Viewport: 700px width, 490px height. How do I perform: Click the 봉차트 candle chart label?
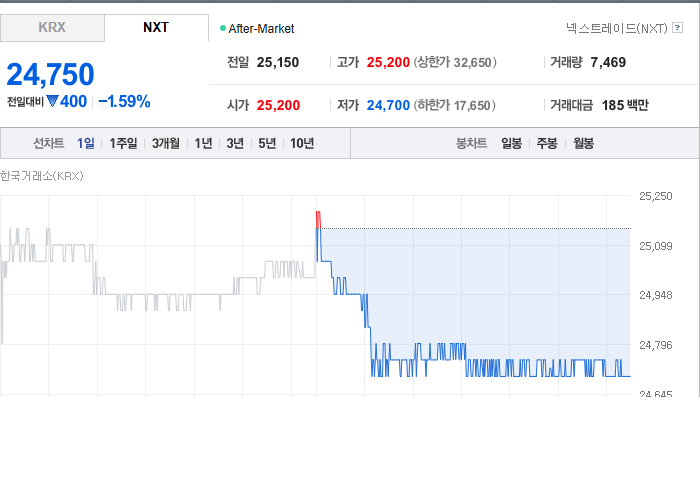pyautogui.click(x=471, y=143)
